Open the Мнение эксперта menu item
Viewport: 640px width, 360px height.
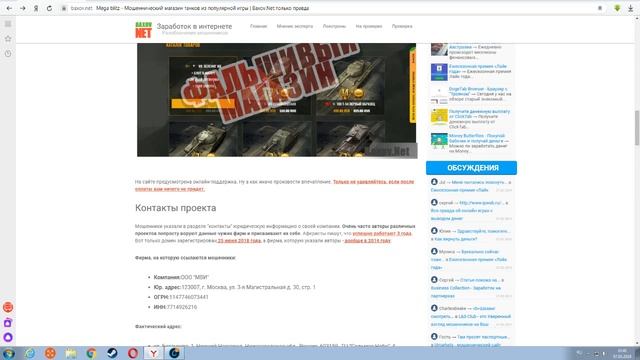[295, 26]
